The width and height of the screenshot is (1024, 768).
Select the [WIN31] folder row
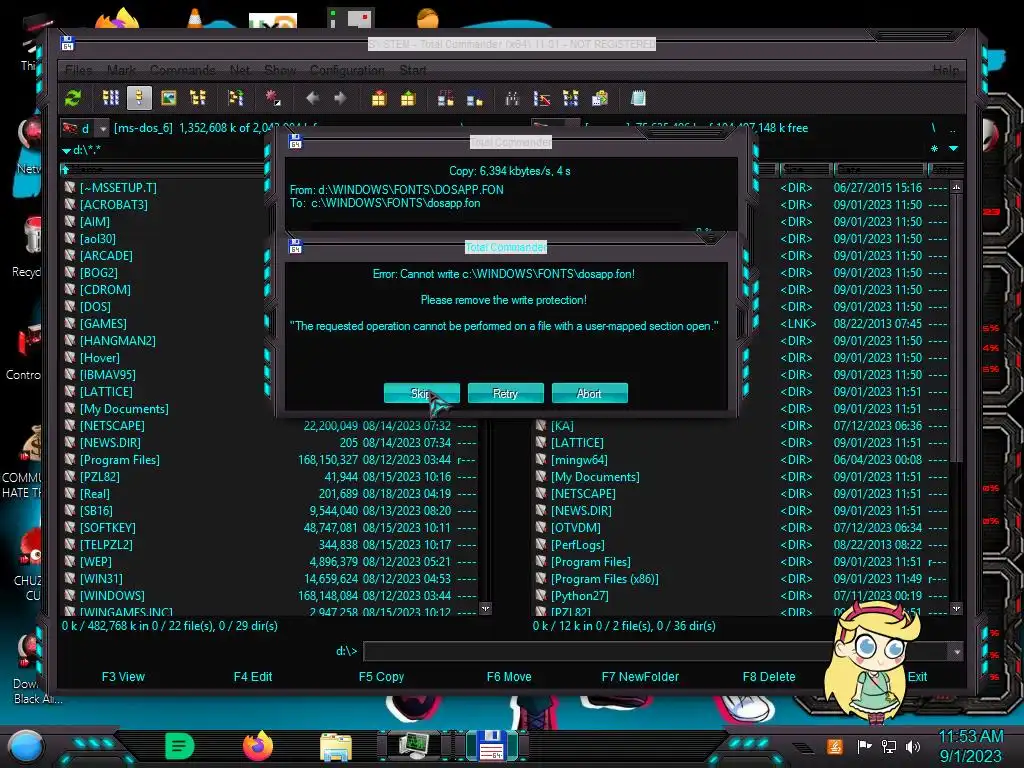click(270, 579)
